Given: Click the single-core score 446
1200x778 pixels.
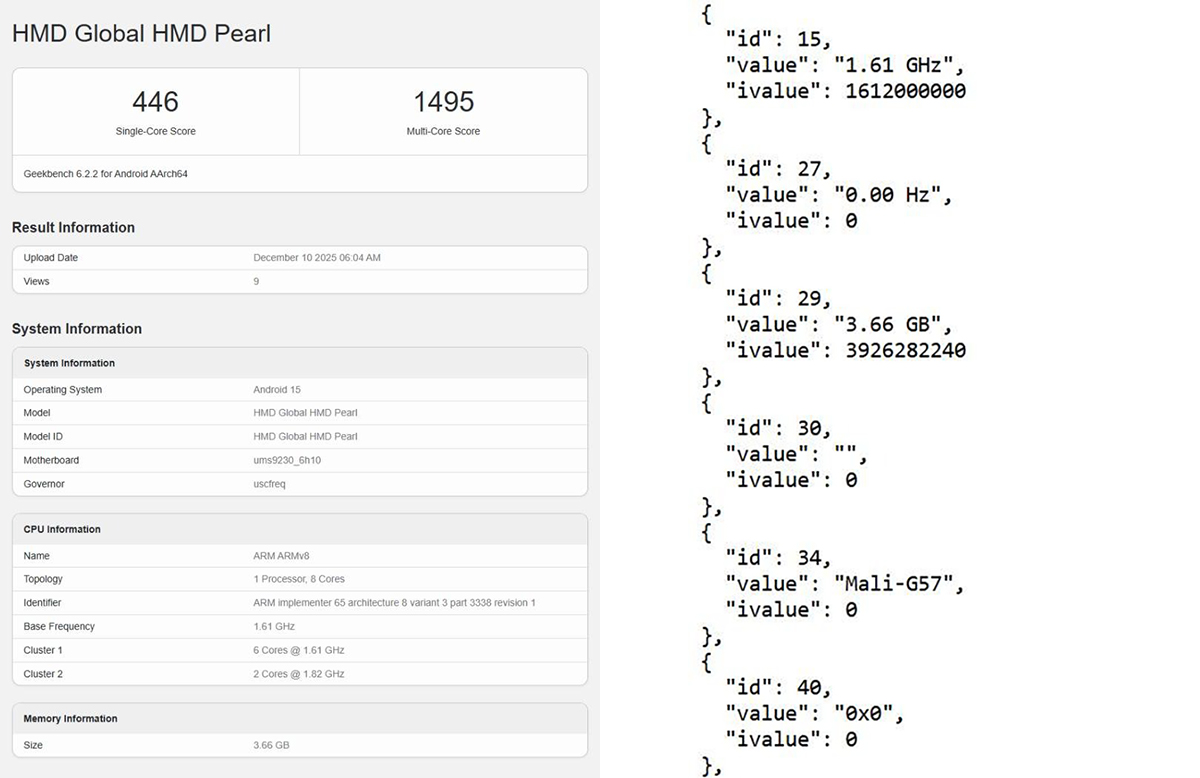Looking at the screenshot, I should click(155, 101).
